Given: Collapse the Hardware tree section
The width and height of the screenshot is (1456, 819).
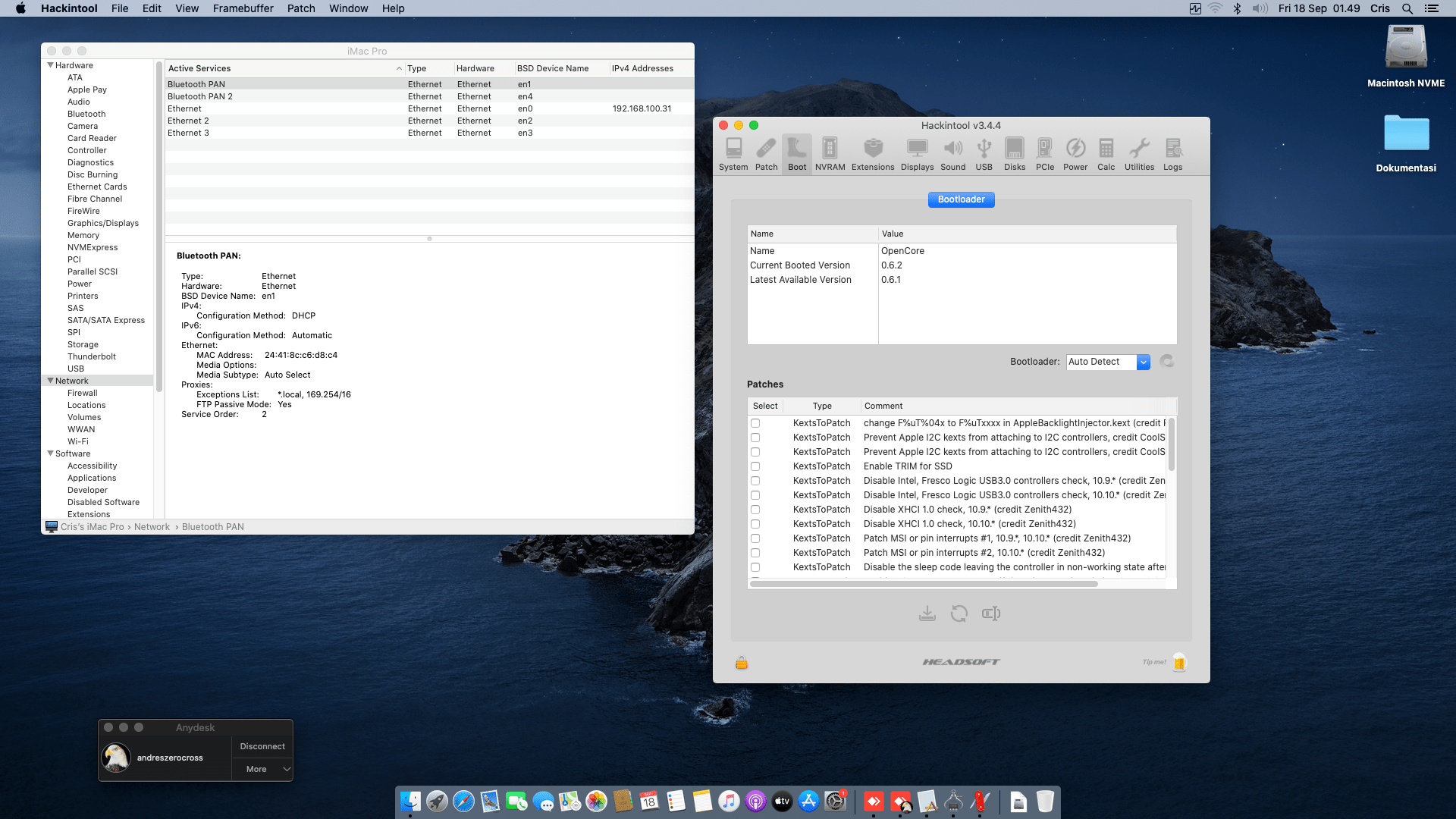Looking at the screenshot, I should coord(50,65).
